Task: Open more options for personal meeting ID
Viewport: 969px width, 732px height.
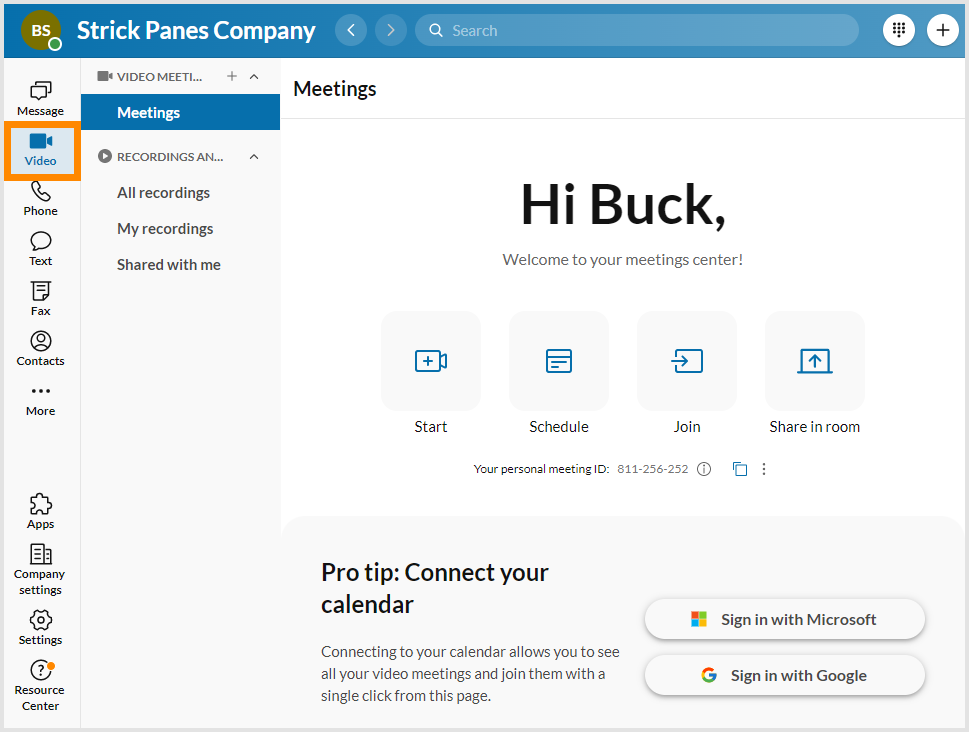Action: coord(763,468)
